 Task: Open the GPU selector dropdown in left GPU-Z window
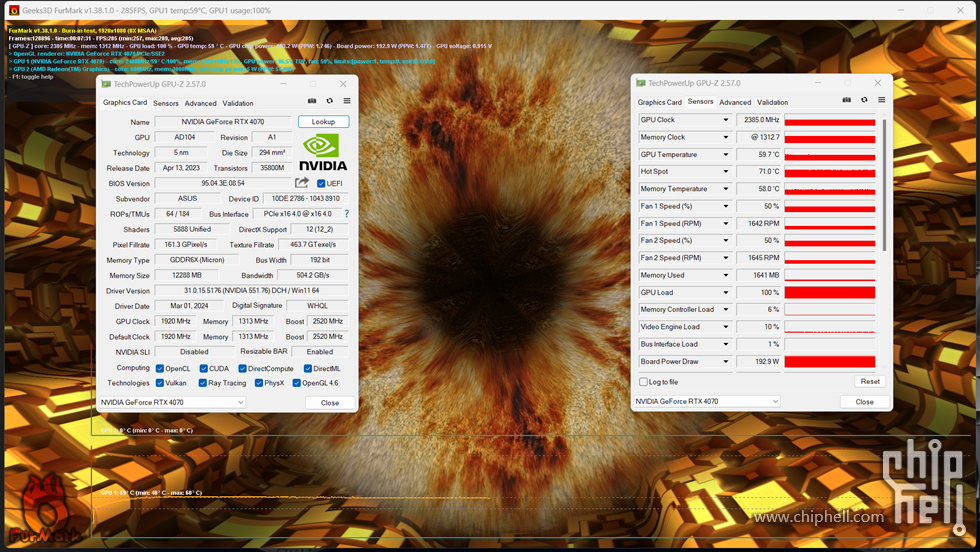172,403
